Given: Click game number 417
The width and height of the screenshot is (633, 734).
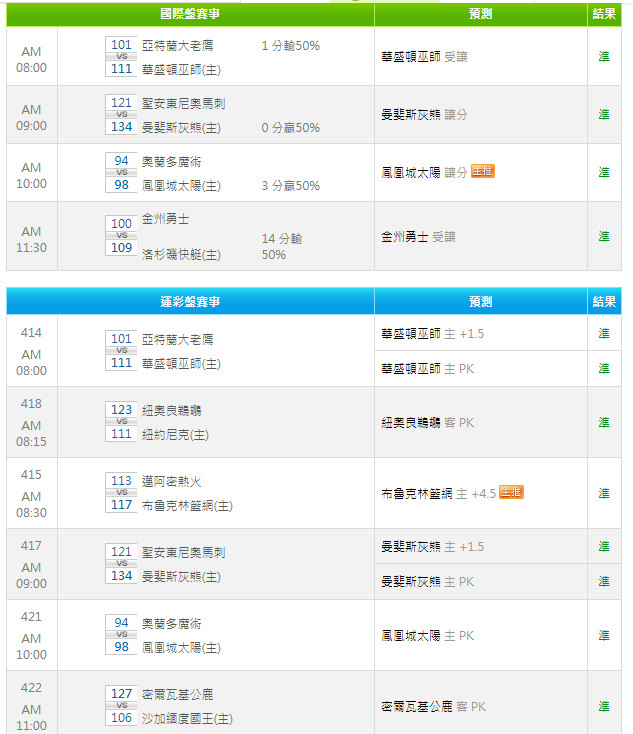Looking at the screenshot, I should pos(31,546).
